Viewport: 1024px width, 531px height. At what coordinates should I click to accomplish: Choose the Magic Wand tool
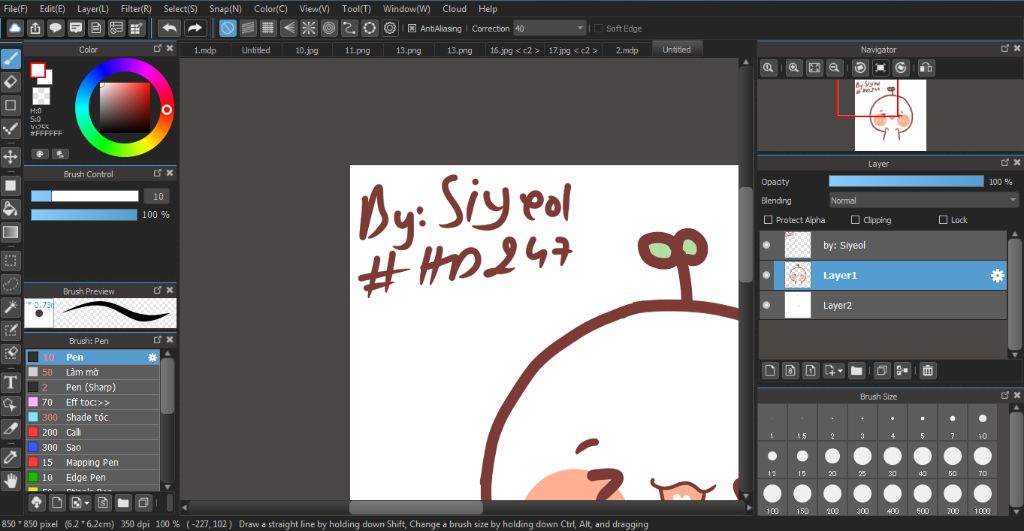[x=10, y=307]
